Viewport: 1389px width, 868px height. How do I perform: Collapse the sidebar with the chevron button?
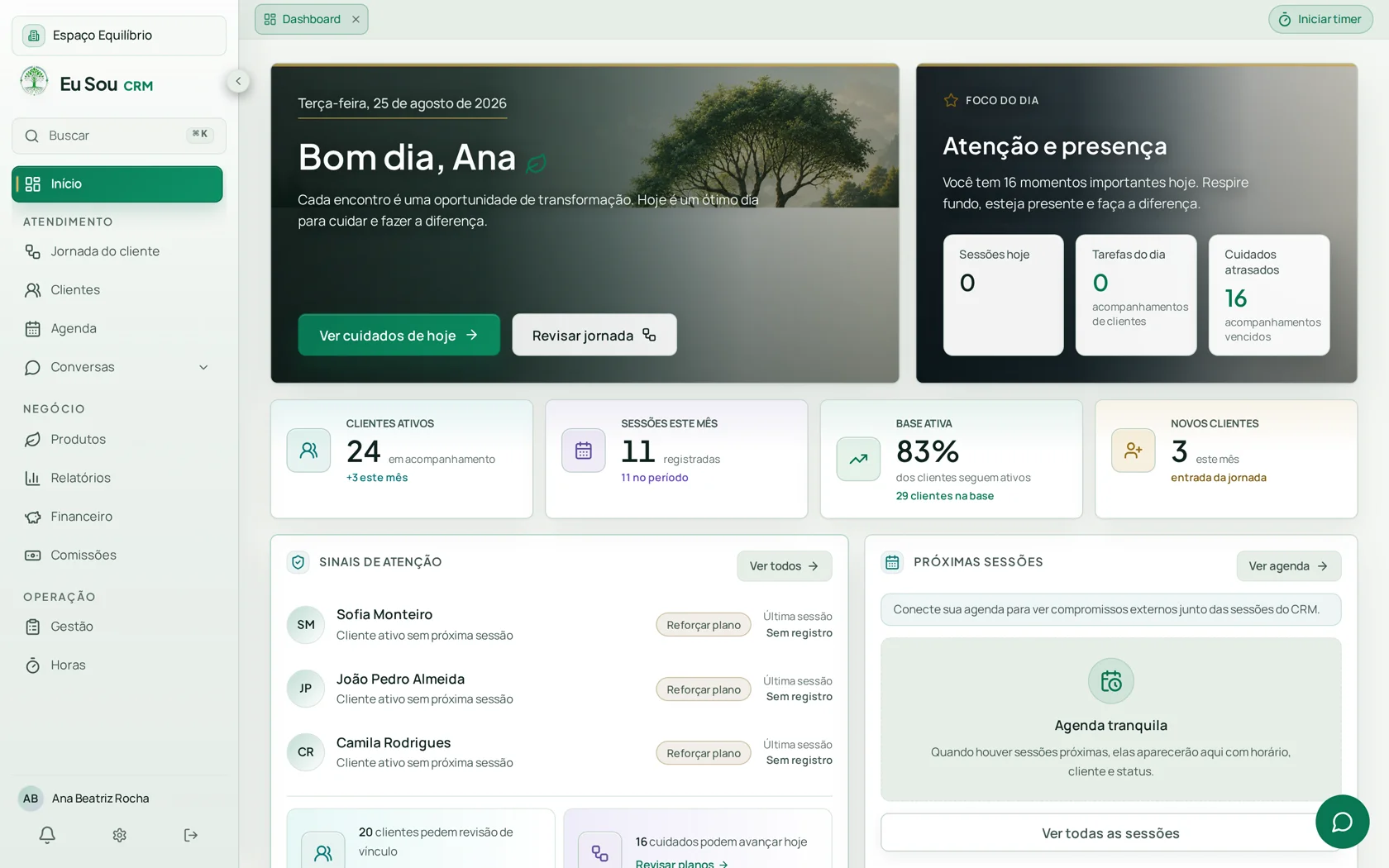tap(238, 81)
